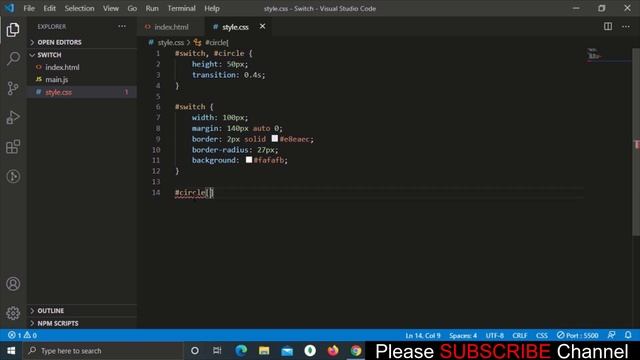
Task: Launch Google Chrome from the taskbar
Action: pos(356,351)
